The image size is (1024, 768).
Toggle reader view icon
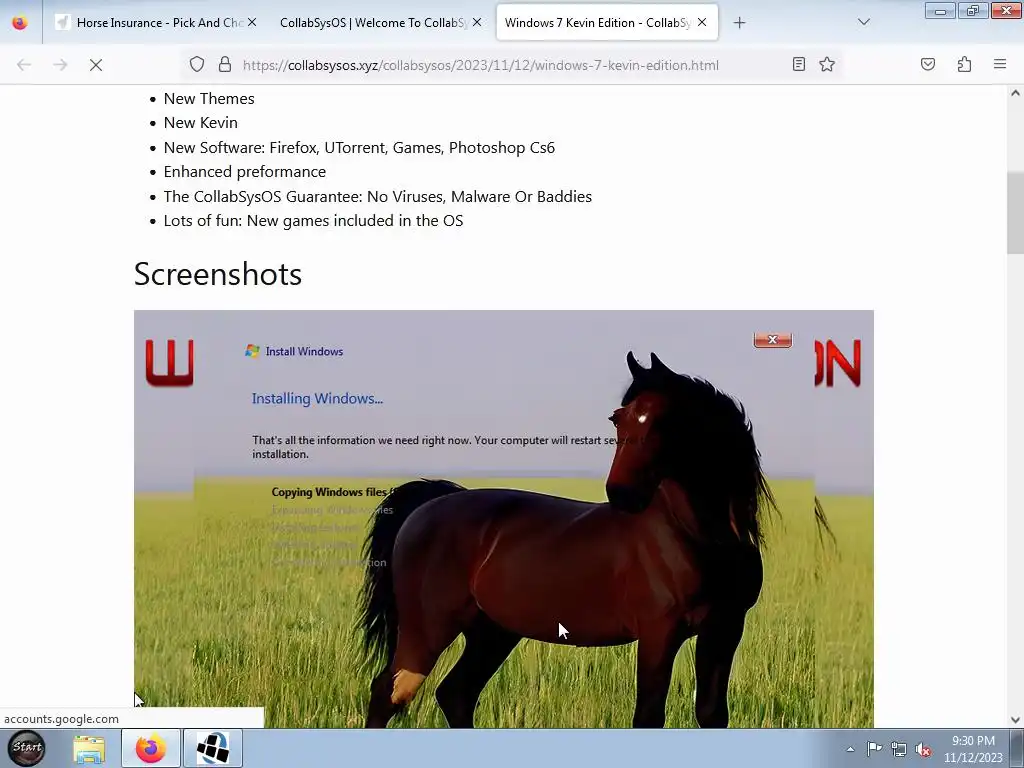[x=799, y=64]
